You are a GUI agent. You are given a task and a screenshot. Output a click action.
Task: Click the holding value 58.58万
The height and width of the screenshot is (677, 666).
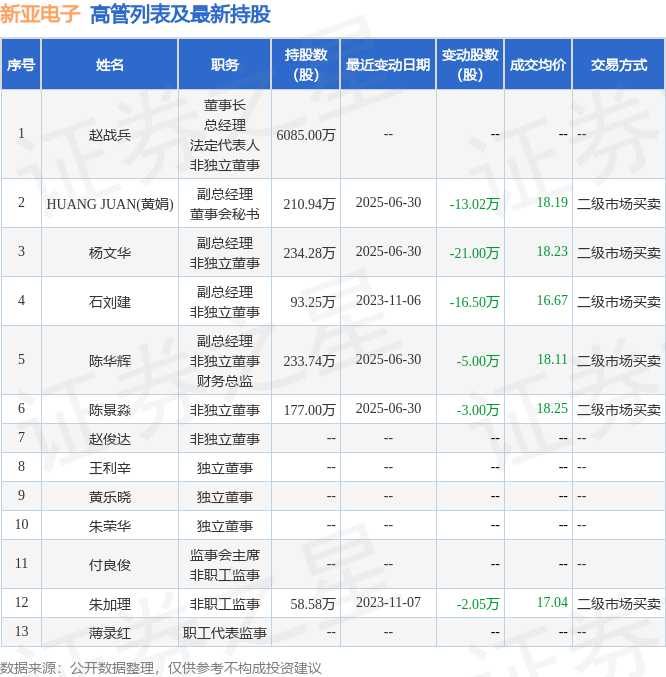click(312, 604)
